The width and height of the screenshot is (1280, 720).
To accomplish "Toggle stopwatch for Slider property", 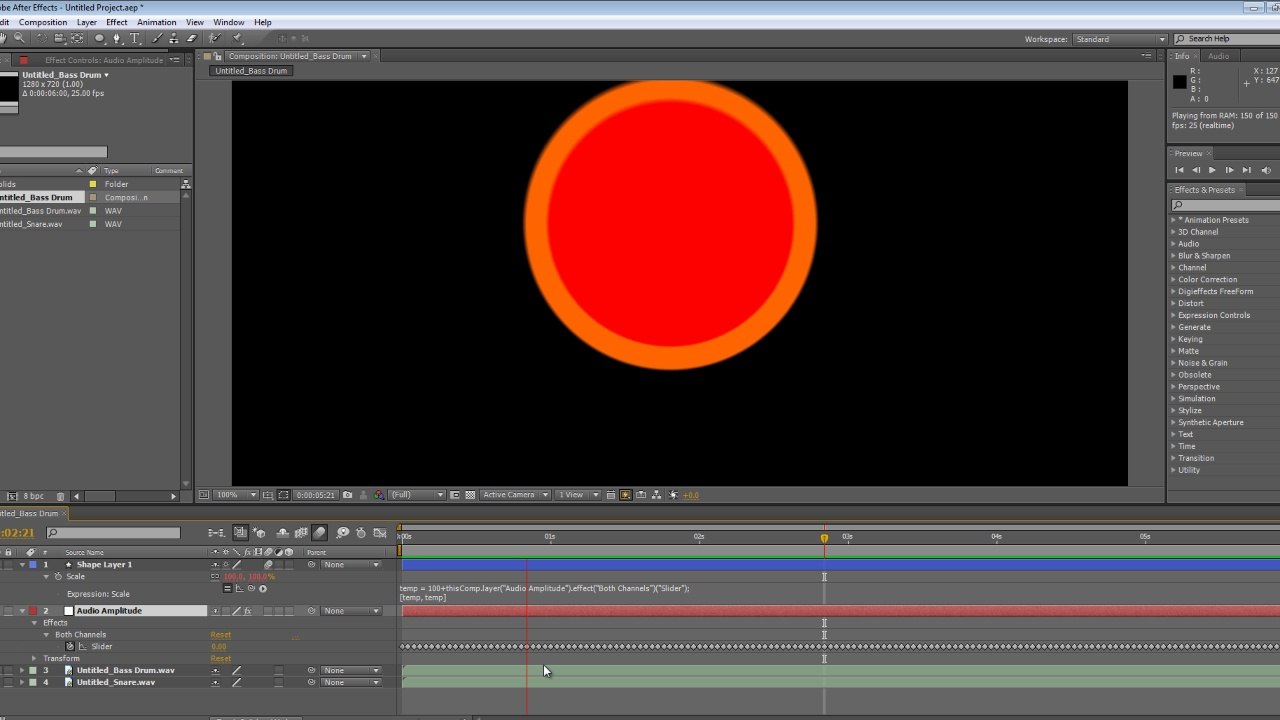I will [70, 647].
